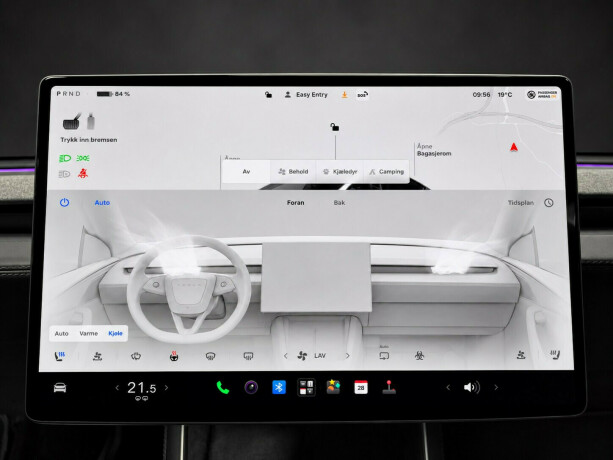Decrease cabin temperature with left arrow
Image resolution: width=613 pixels, height=460 pixels.
[117, 388]
